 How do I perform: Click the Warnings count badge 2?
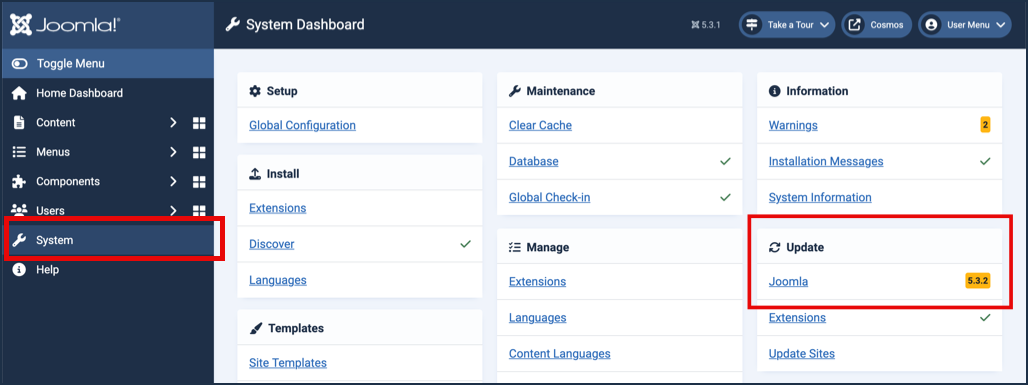[985, 125]
